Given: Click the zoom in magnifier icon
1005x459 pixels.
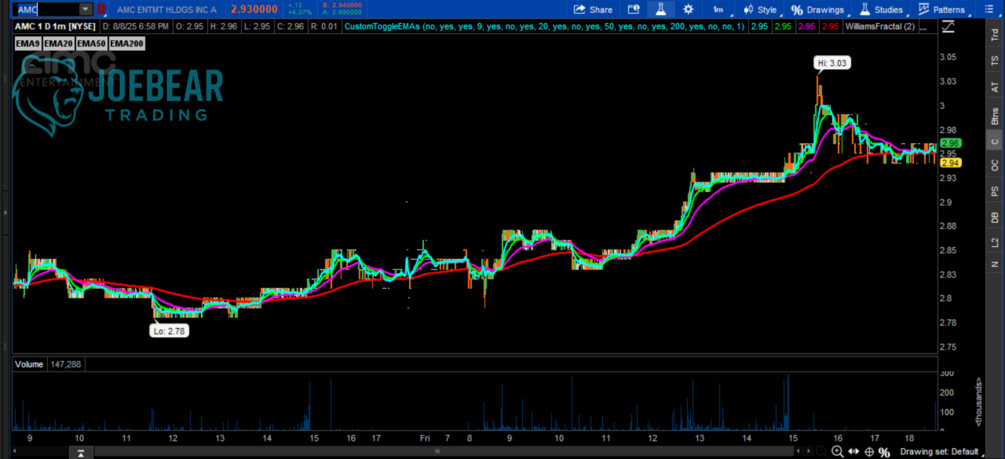Looking at the screenshot, I should pyautogui.click(x=837, y=452).
